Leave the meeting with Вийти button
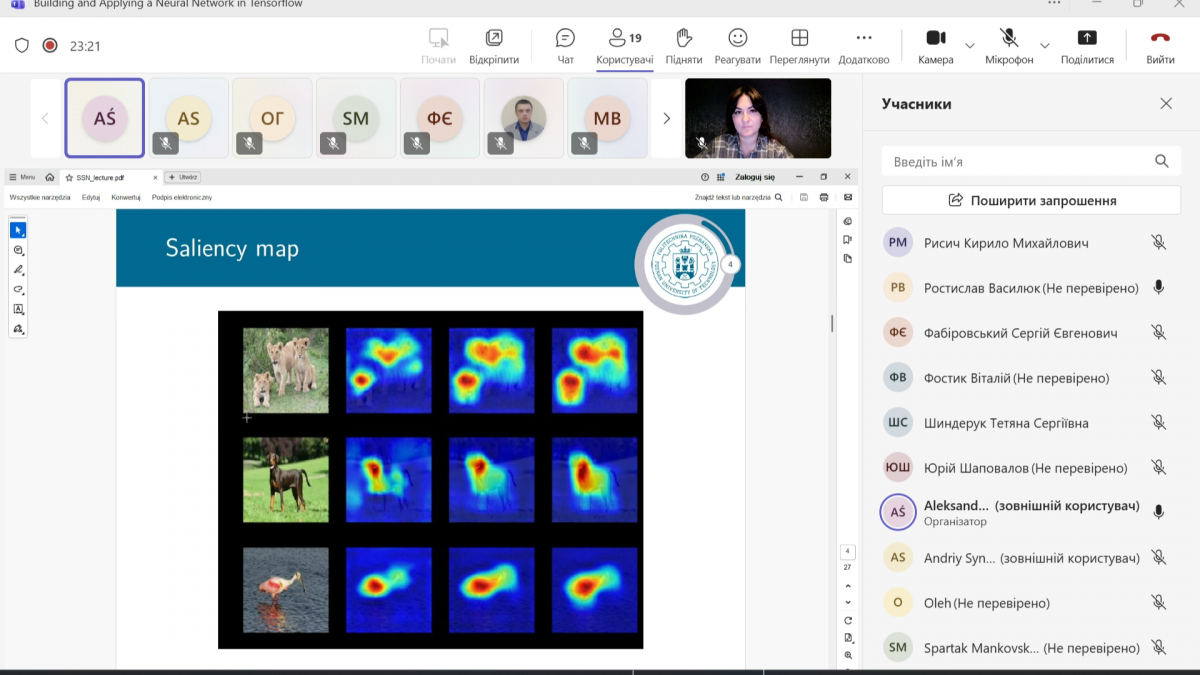 [x=1160, y=45]
